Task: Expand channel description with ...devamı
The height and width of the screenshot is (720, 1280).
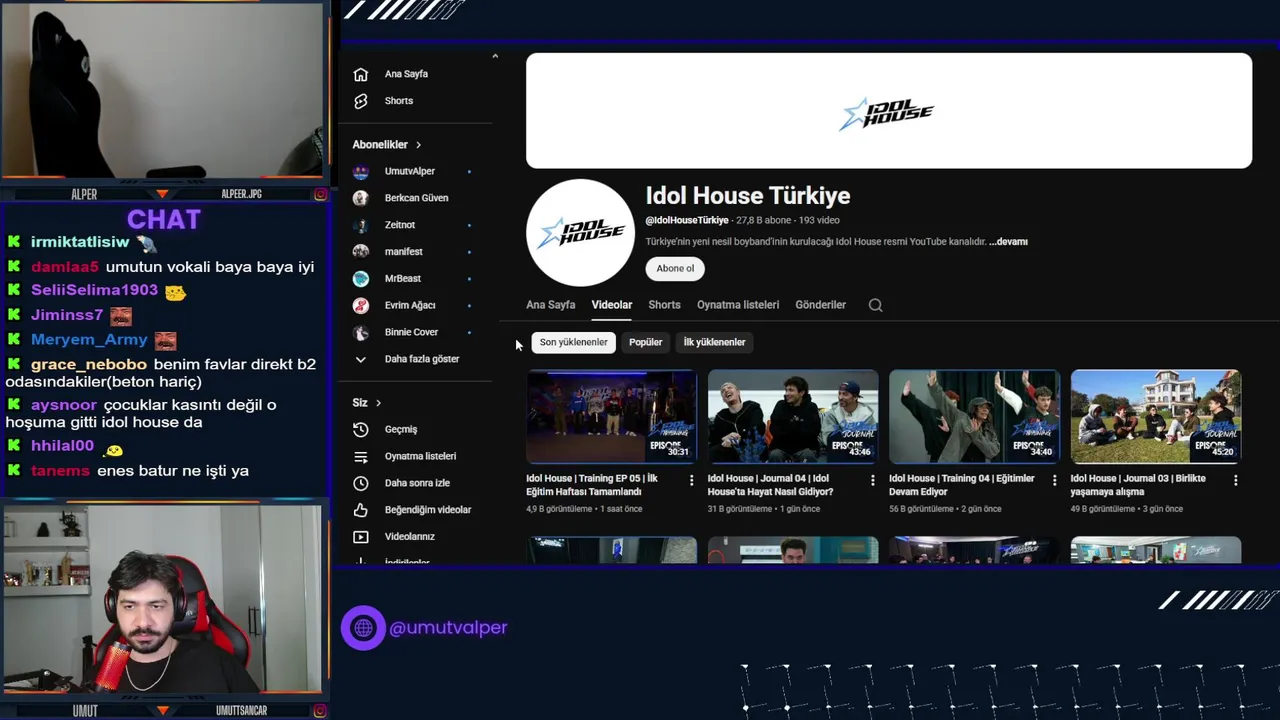Action: coord(1008,242)
